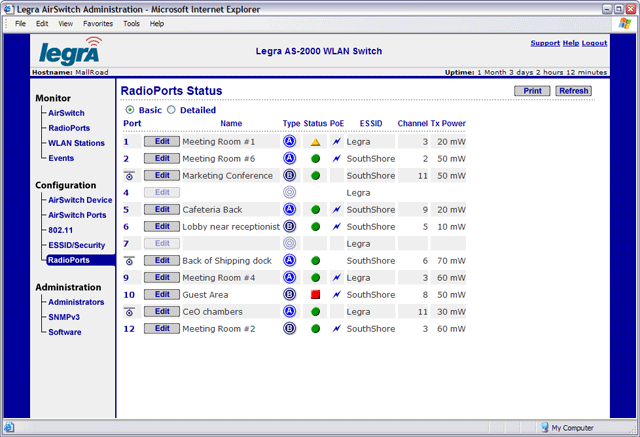The height and width of the screenshot is (437, 640).
Task: Open Software under Administration
Action: coord(64,333)
